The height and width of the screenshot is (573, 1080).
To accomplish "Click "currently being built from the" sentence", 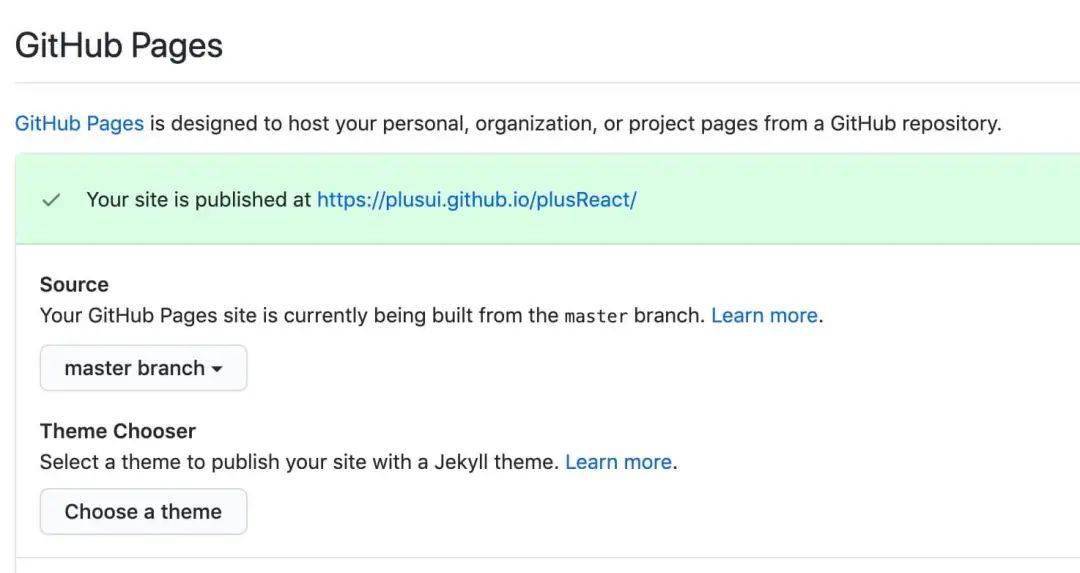I will coord(421,316).
